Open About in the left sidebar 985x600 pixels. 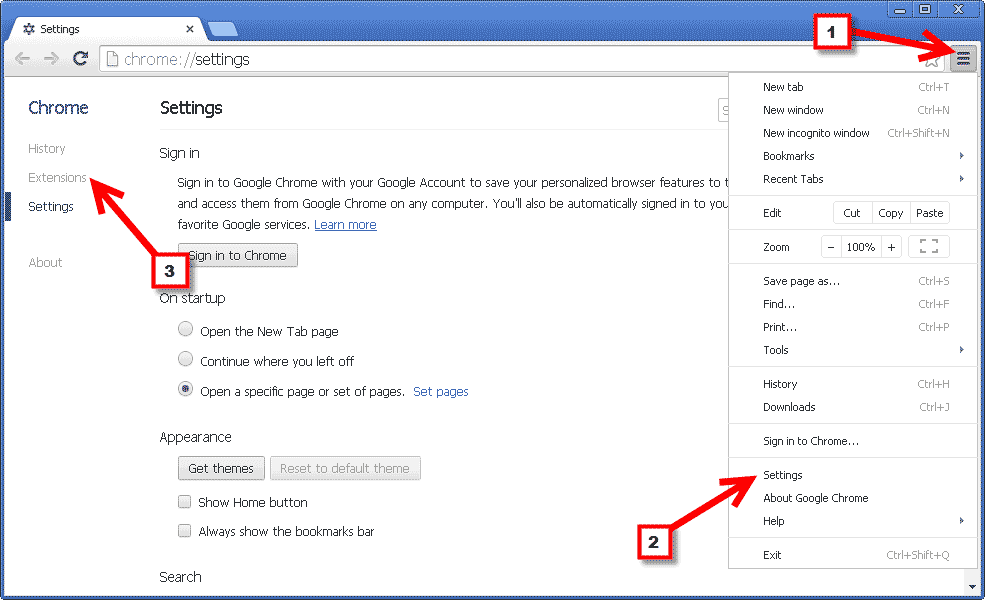[45, 263]
